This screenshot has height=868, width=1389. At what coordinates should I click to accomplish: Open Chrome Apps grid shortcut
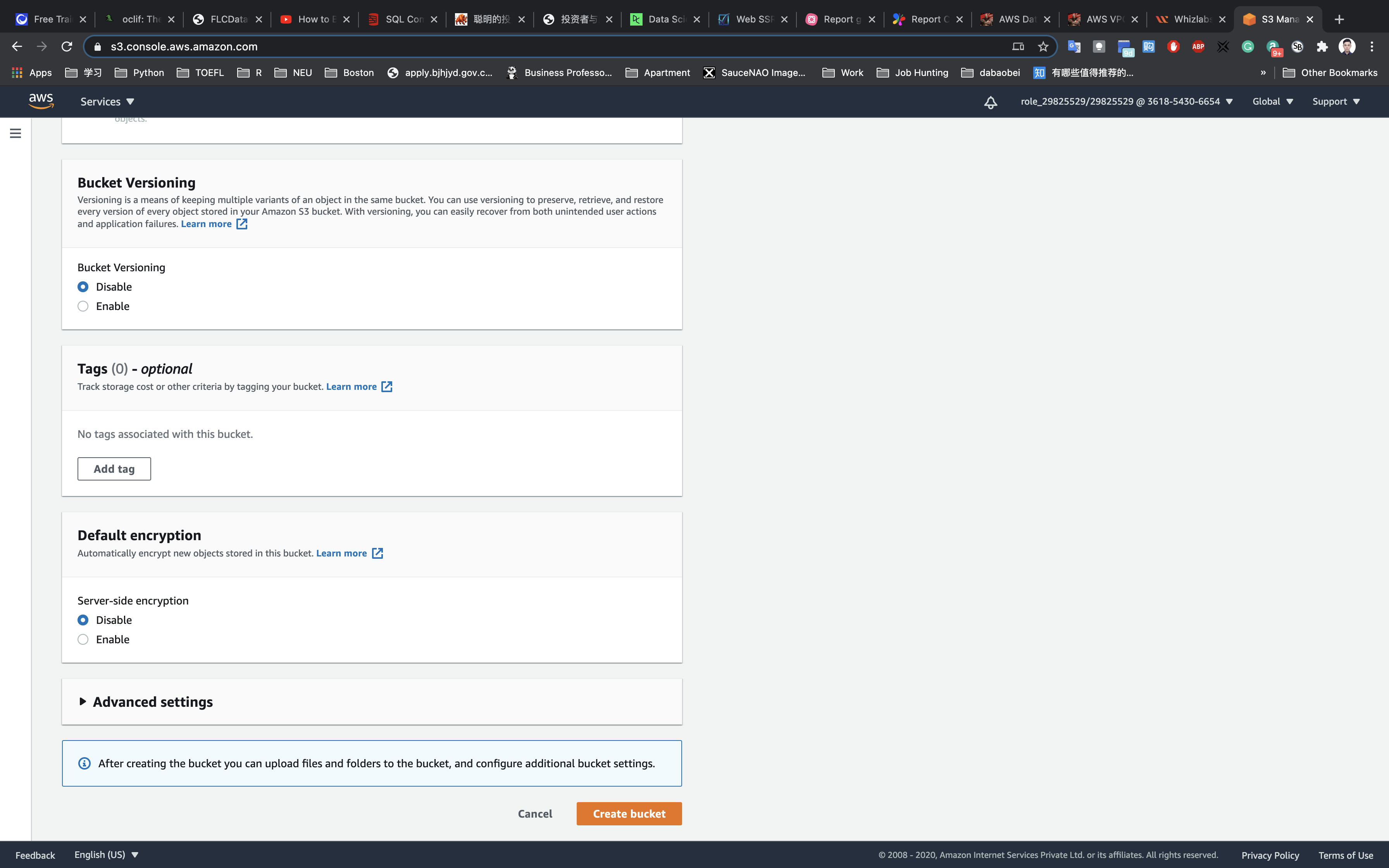coord(32,72)
